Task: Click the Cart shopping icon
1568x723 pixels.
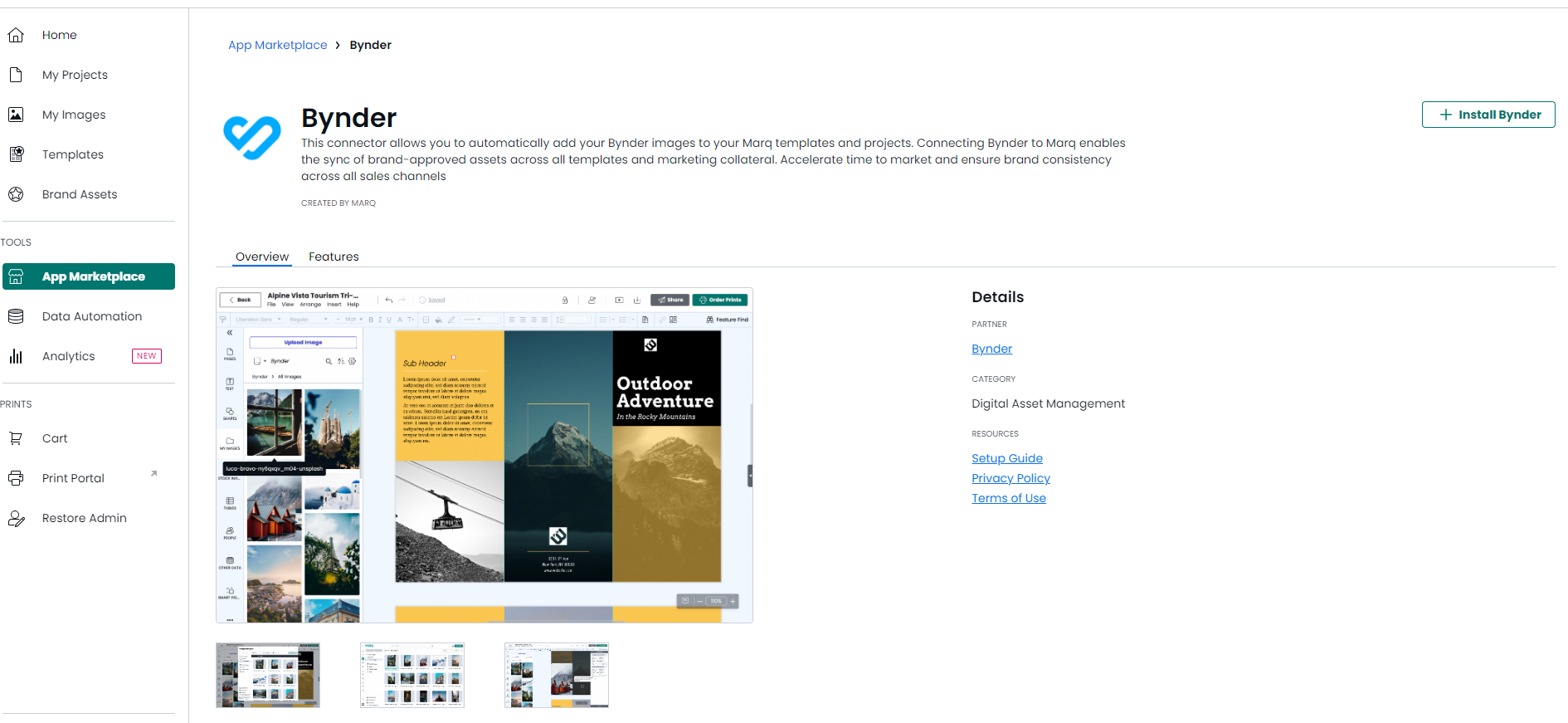Action: pyautogui.click(x=16, y=438)
